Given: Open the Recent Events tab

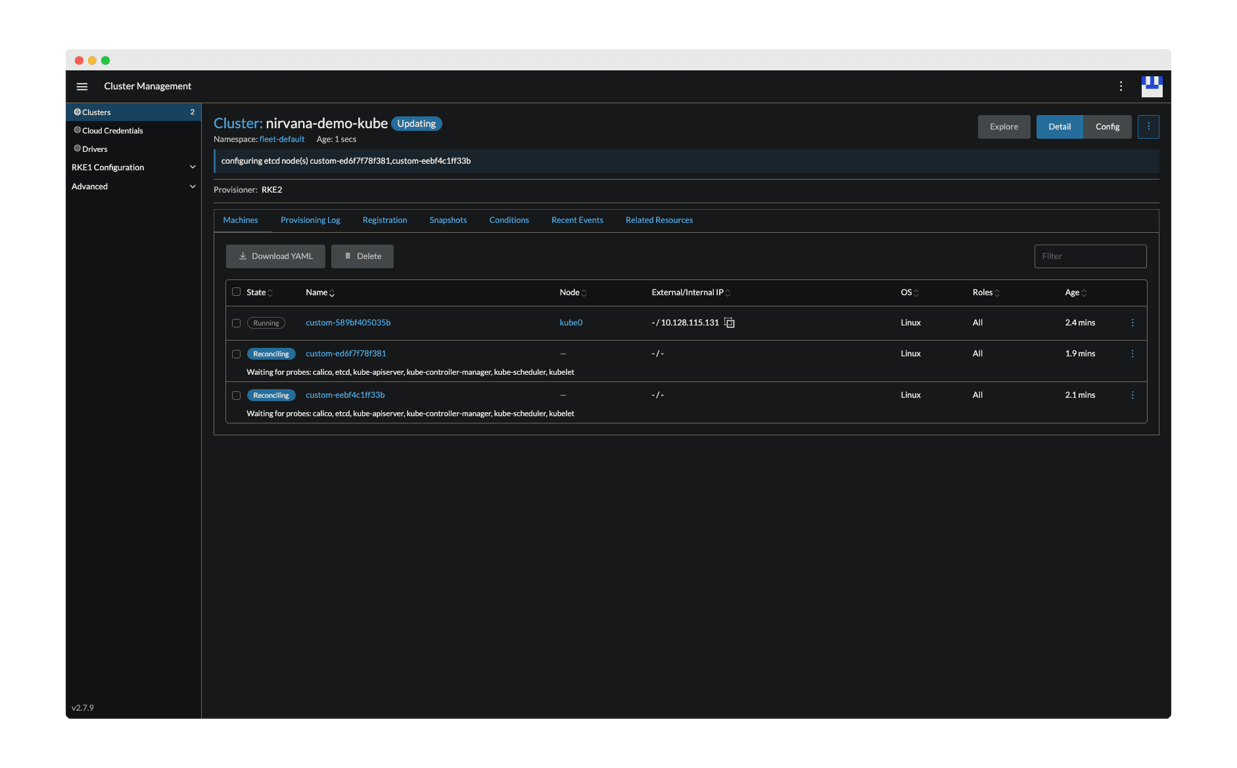Looking at the screenshot, I should pyautogui.click(x=577, y=220).
